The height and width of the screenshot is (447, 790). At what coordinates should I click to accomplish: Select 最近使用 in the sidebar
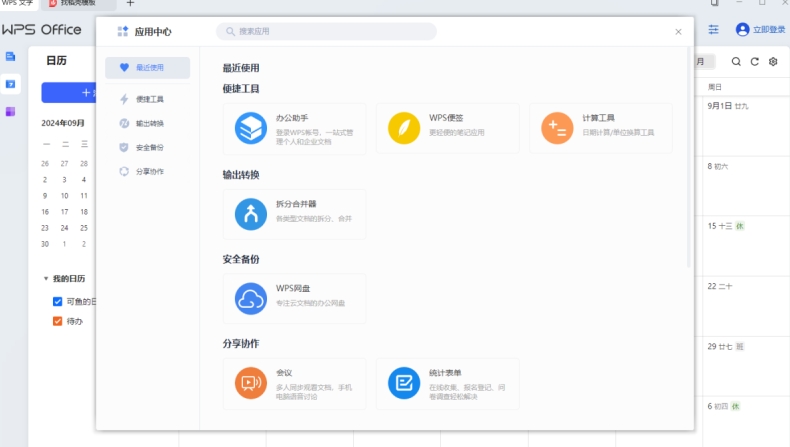(148, 68)
